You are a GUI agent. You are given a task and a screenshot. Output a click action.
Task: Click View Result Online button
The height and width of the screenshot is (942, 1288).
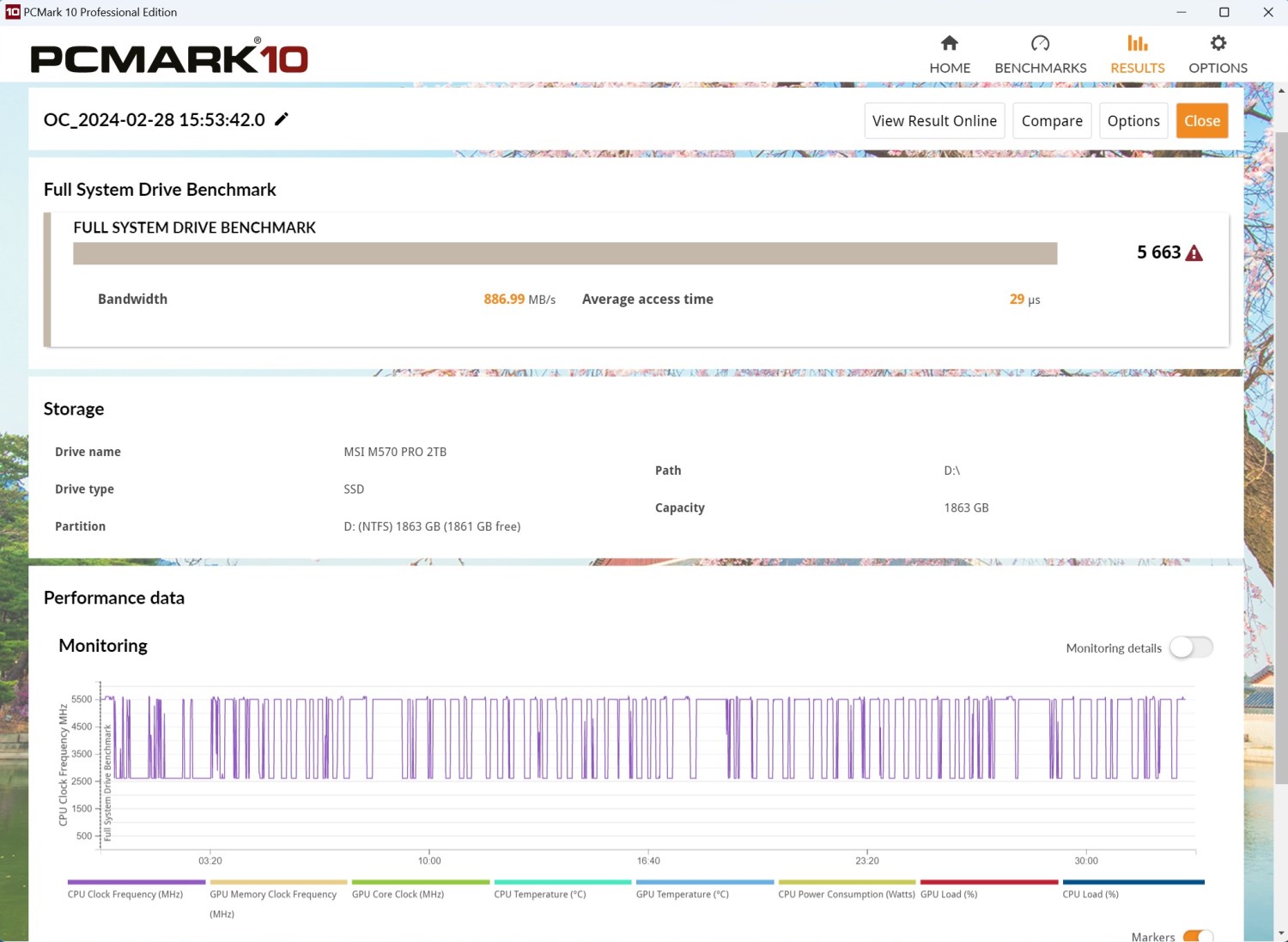[x=934, y=121]
